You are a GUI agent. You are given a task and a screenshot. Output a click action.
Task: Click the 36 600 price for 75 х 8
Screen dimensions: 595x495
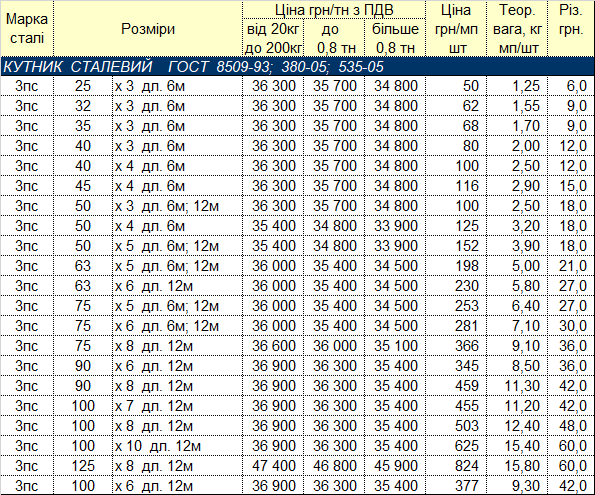pyautogui.click(x=274, y=346)
